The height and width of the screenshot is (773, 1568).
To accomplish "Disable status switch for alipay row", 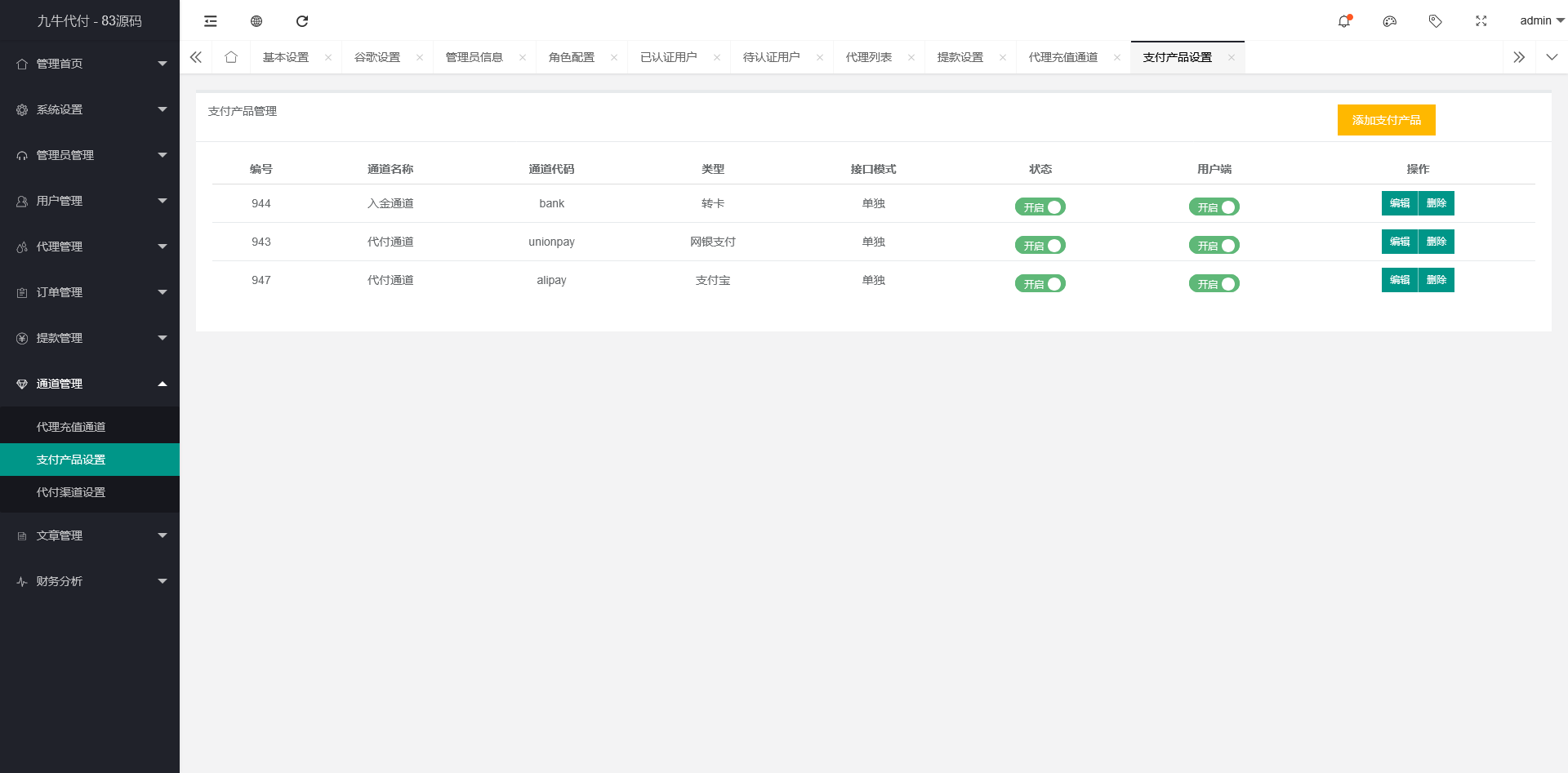I will (x=1040, y=284).
